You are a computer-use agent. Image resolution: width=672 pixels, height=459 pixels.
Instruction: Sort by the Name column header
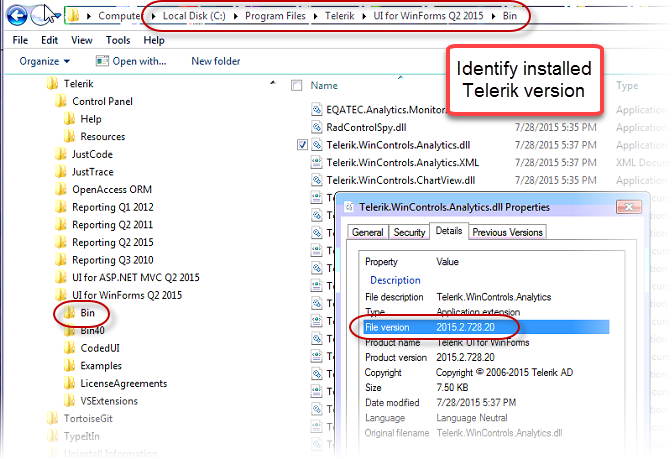324,85
